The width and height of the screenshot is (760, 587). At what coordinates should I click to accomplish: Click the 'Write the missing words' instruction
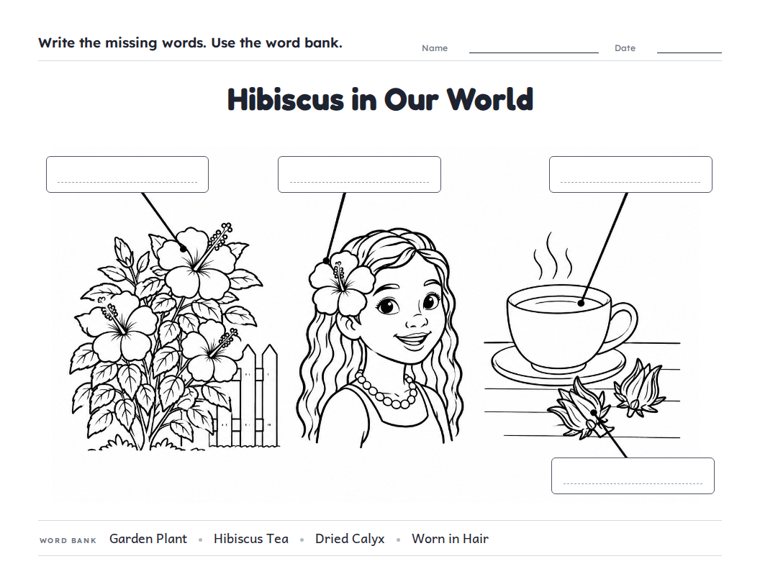[x=190, y=43]
